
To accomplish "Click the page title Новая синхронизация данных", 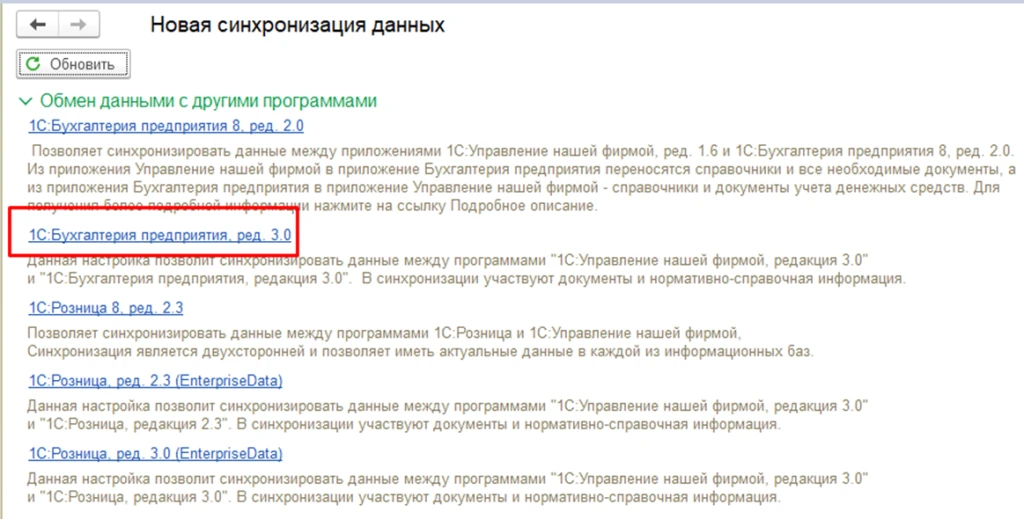I will pos(297,25).
